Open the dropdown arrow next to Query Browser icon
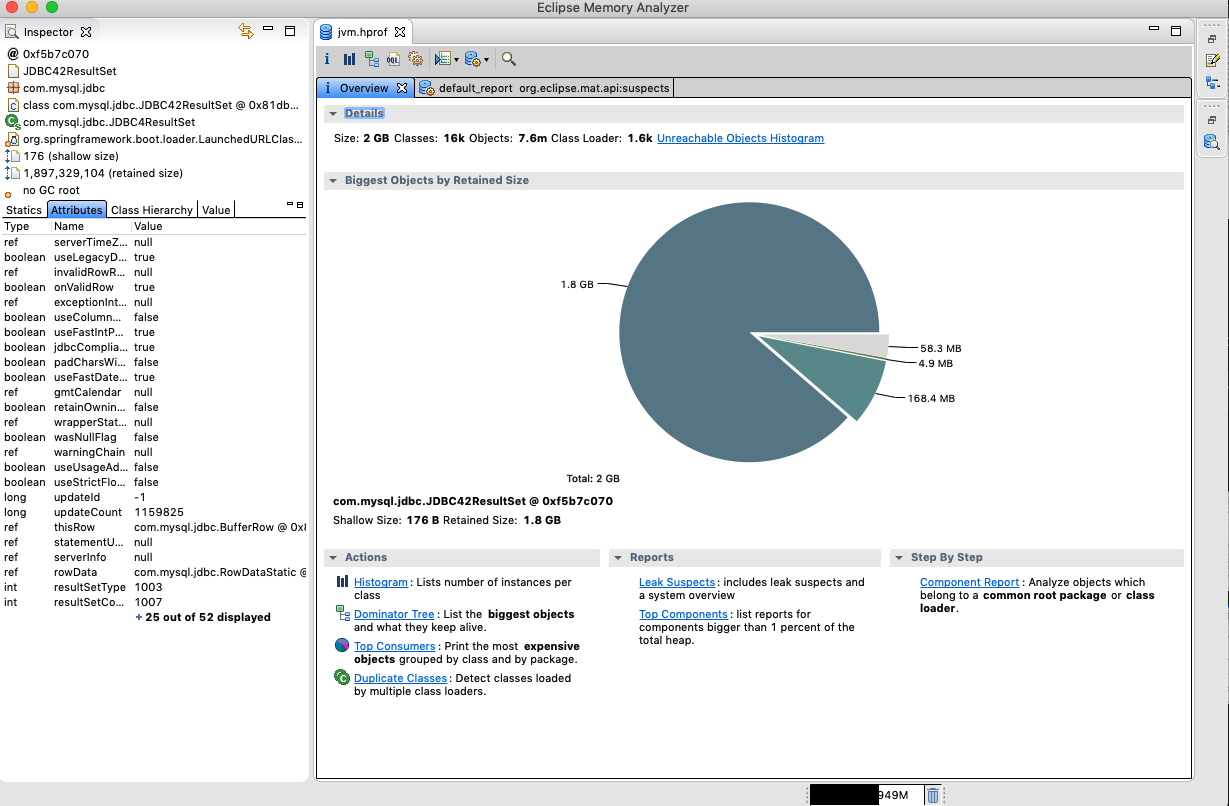 point(487,60)
